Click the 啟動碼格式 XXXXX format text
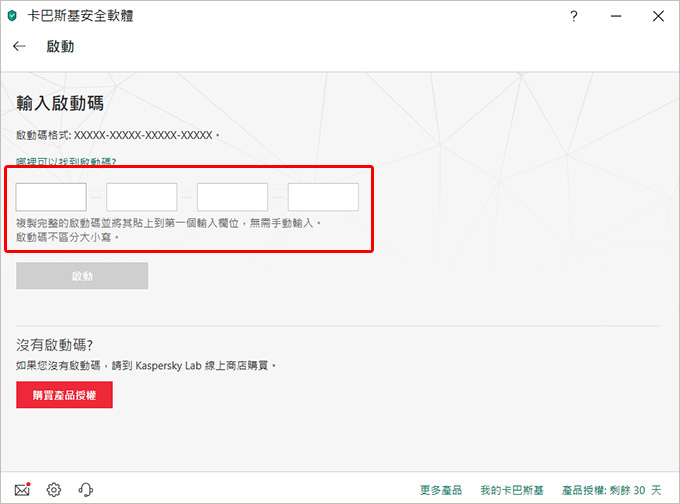 [118, 135]
